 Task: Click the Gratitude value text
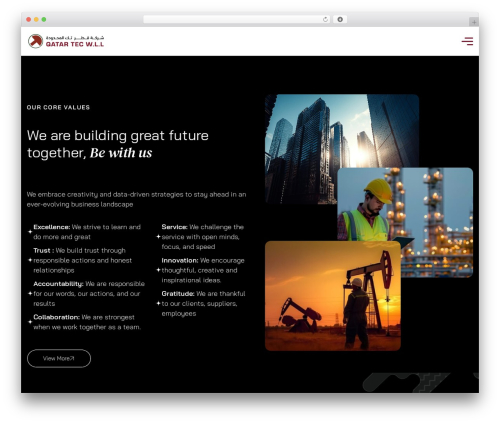[x=203, y=303]
